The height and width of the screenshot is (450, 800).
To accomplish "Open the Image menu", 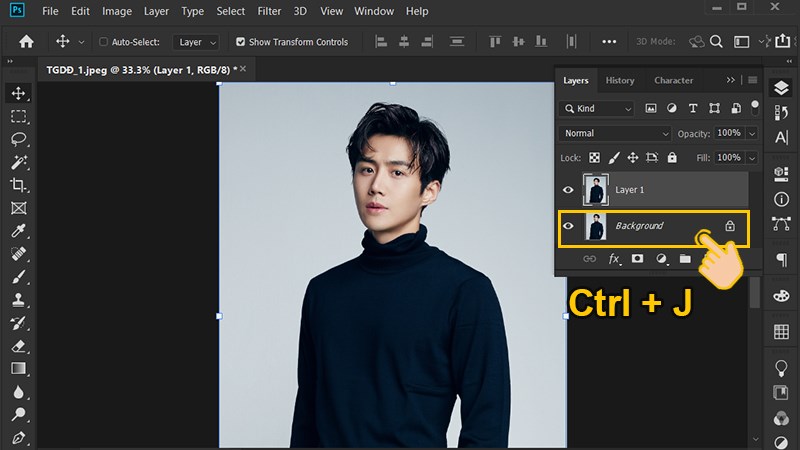I will click(x=117, y=11).
